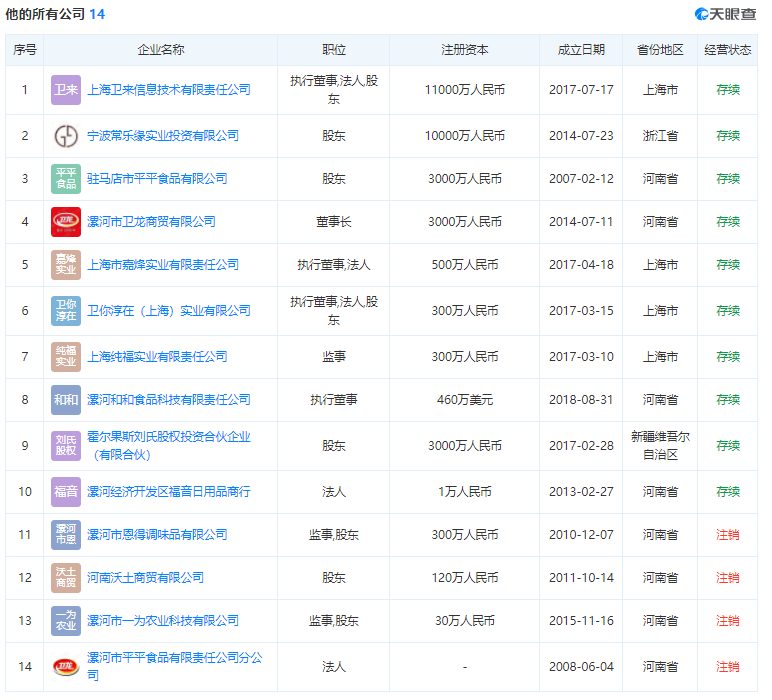Open 漯河市恩得调味品有限公司 link
This screenshot has width=772, height=700.
click(157, 535)
